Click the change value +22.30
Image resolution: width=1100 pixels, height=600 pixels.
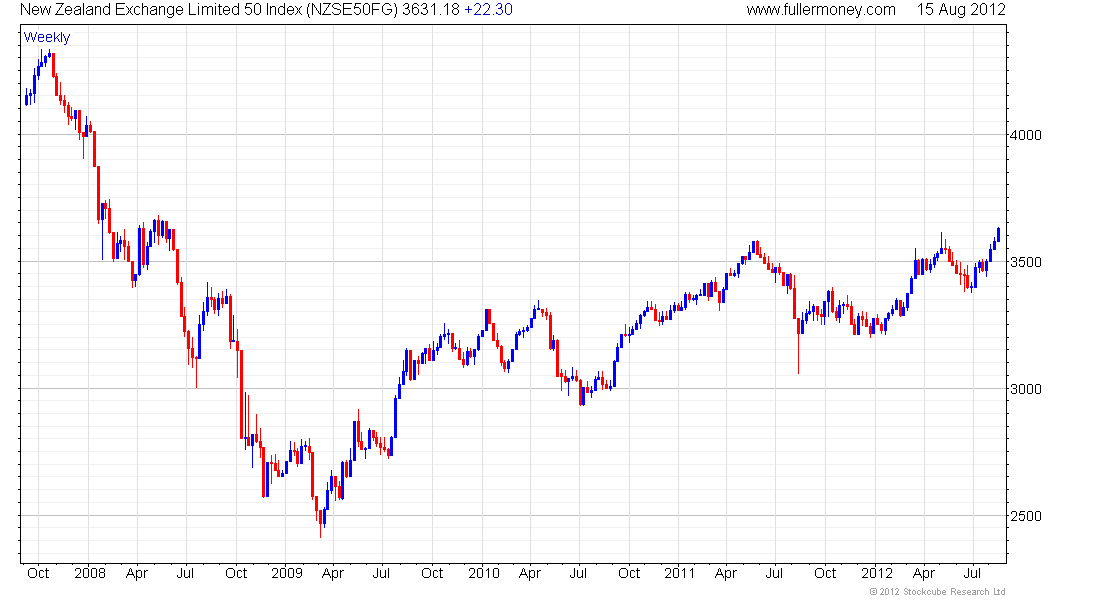488,10
